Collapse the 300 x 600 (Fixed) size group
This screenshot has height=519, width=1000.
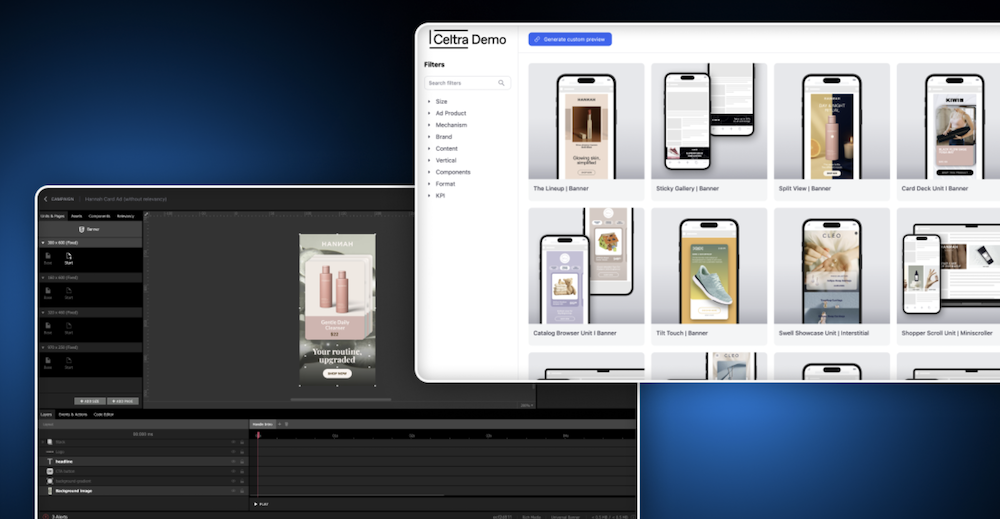[x=43, y=243]
